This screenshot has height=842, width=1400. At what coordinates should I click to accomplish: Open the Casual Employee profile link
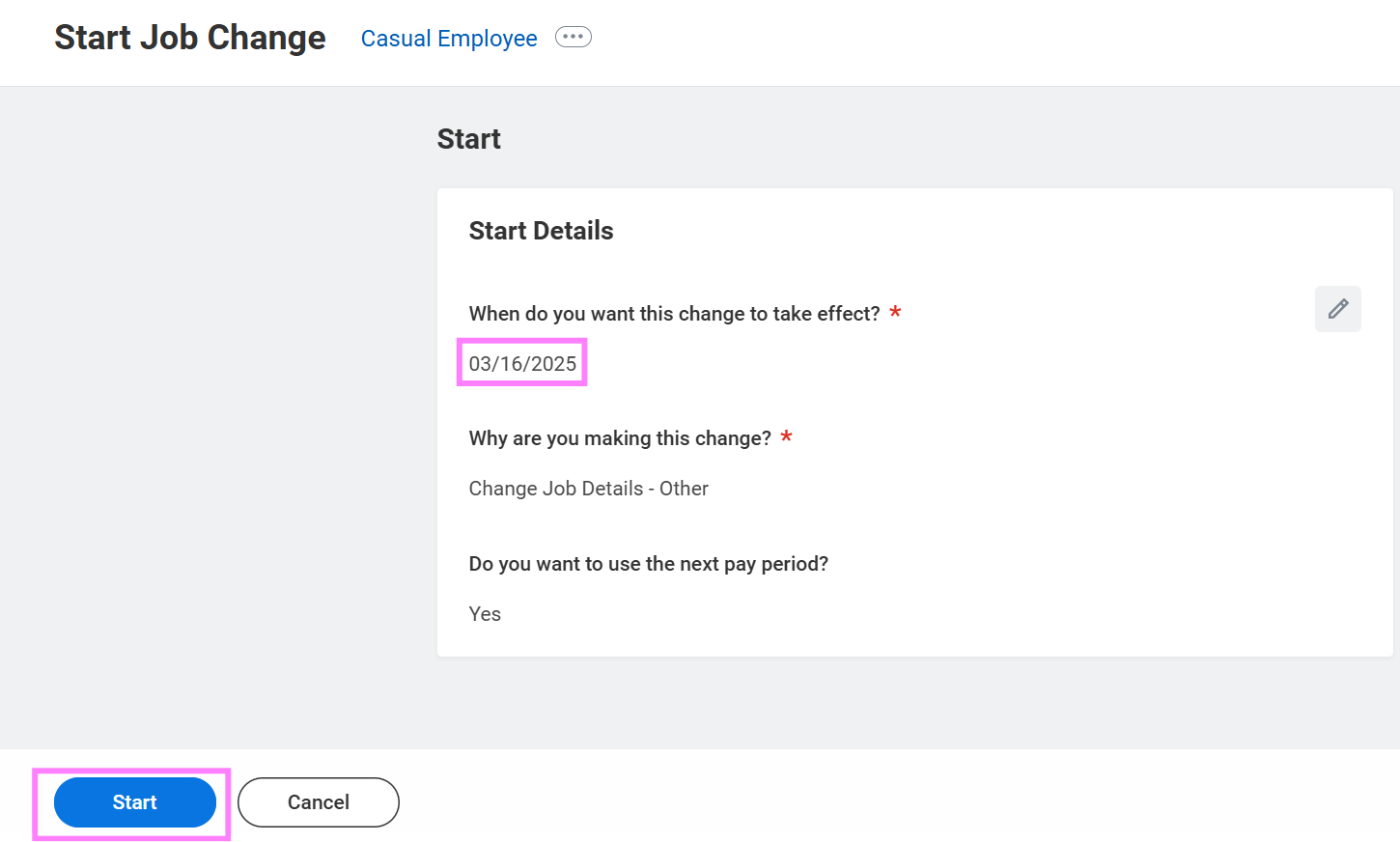tap(449, 38)
